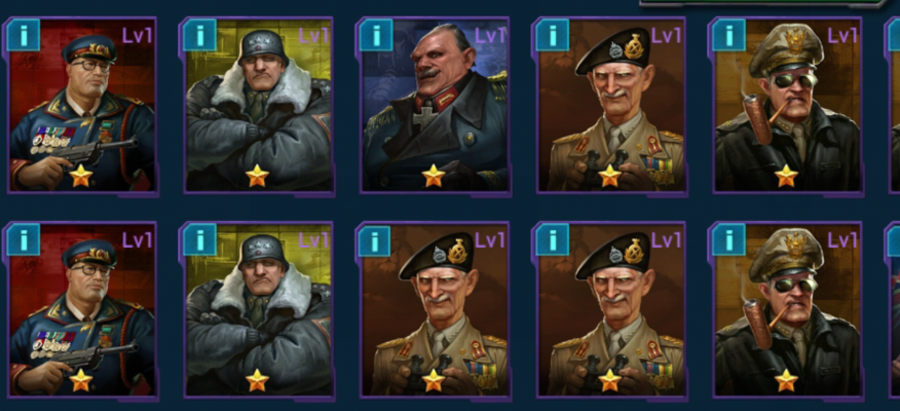Click gold star on bottom-row pipe general
Viewport: 900px width, 411px height.
[786, 380]
